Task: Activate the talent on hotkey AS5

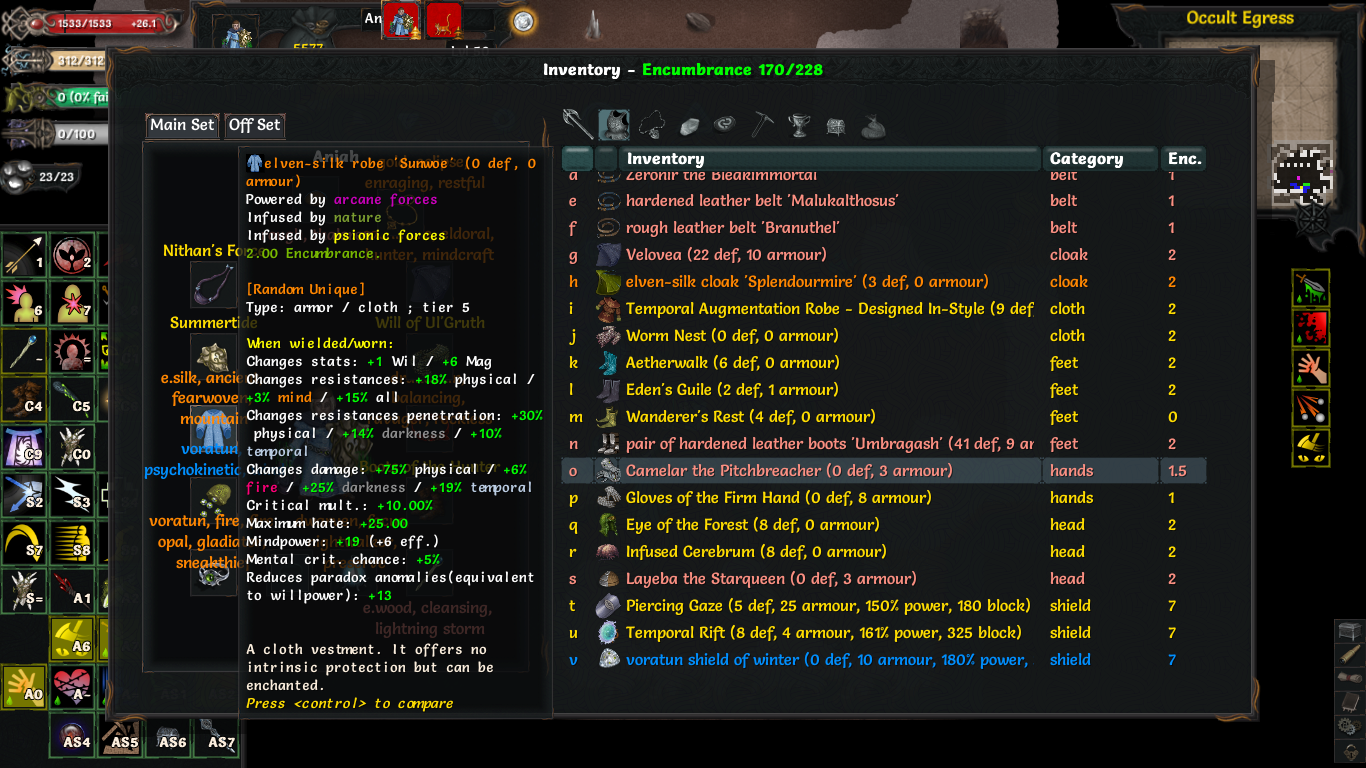Action: 120,735
